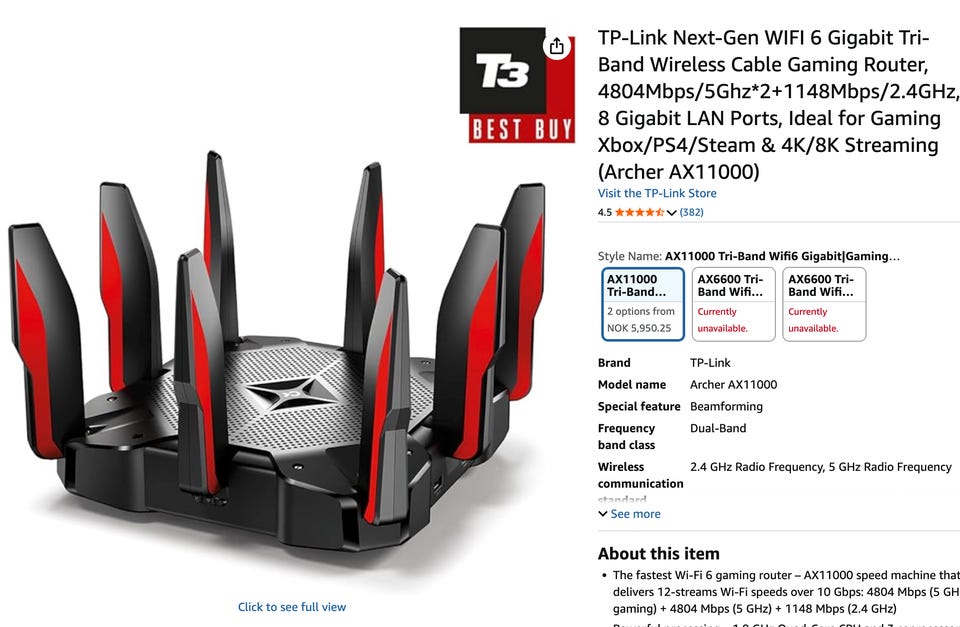
Task: Click the share icon above the product image
Action: pyautogui.click(x=556, y=46)
